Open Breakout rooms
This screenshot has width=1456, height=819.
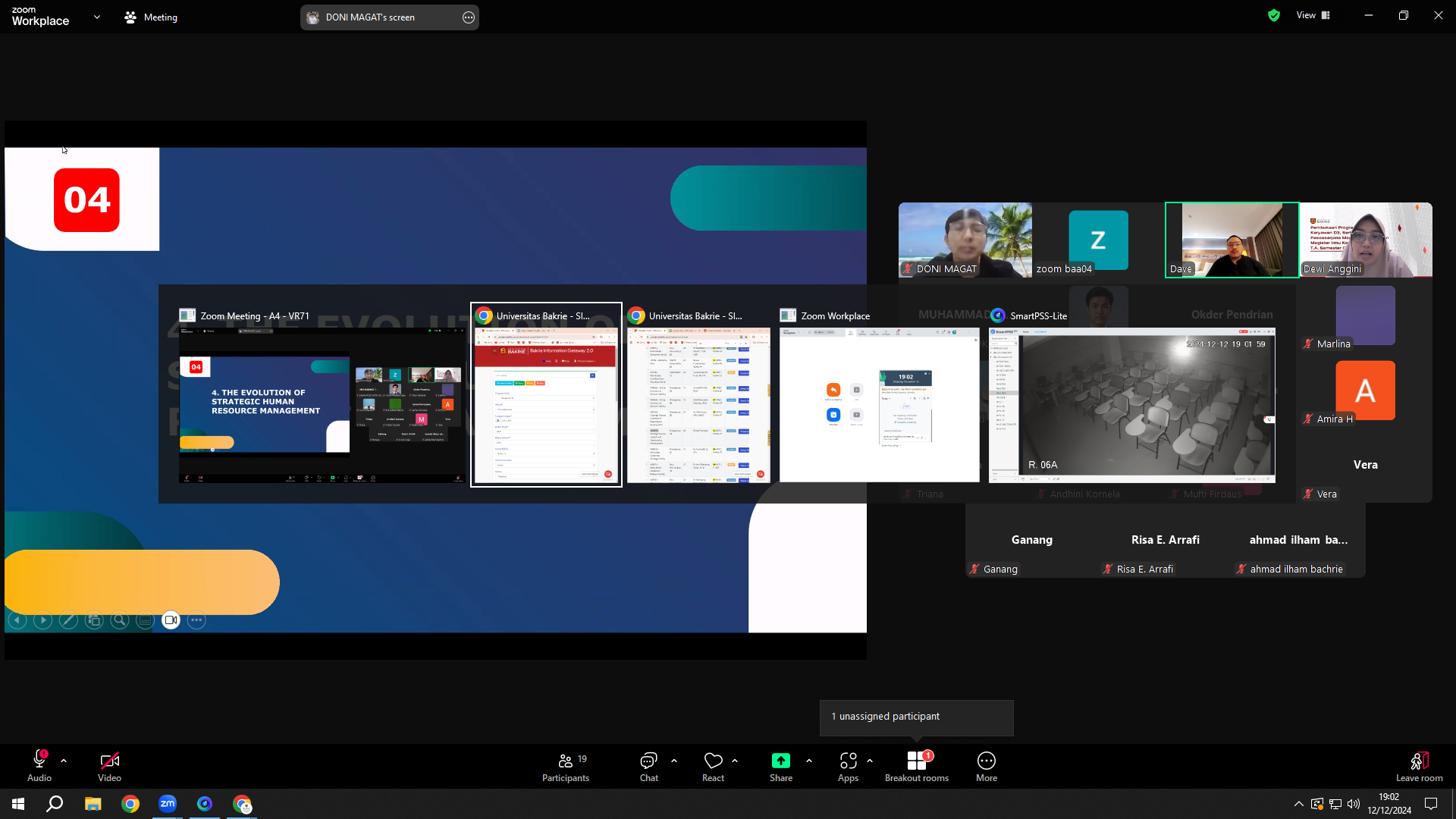click(917, 766)
